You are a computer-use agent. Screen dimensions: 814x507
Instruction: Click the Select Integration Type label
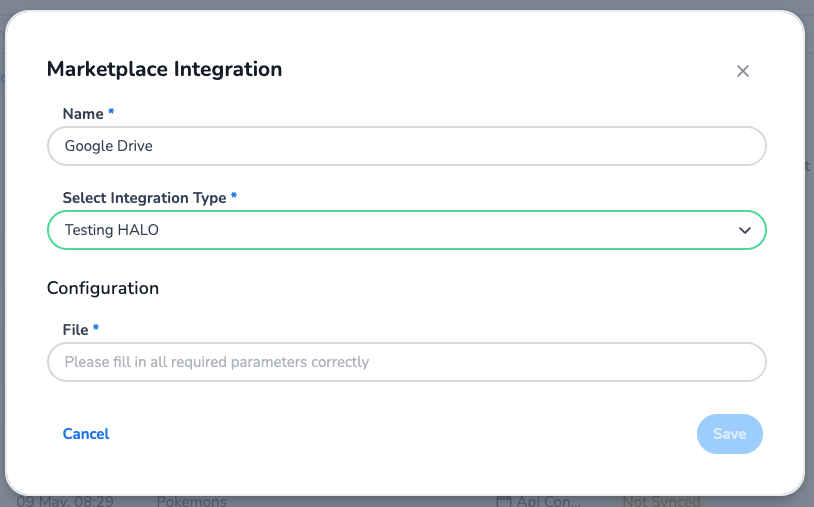tap(144, 198)
